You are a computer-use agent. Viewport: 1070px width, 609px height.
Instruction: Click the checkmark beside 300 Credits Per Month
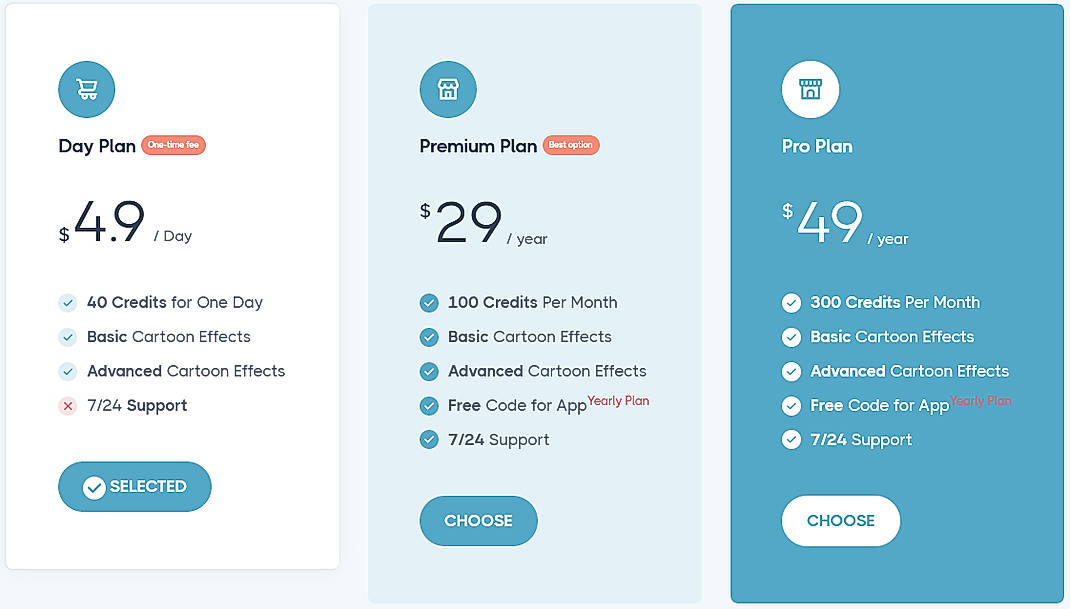point(791,302)
